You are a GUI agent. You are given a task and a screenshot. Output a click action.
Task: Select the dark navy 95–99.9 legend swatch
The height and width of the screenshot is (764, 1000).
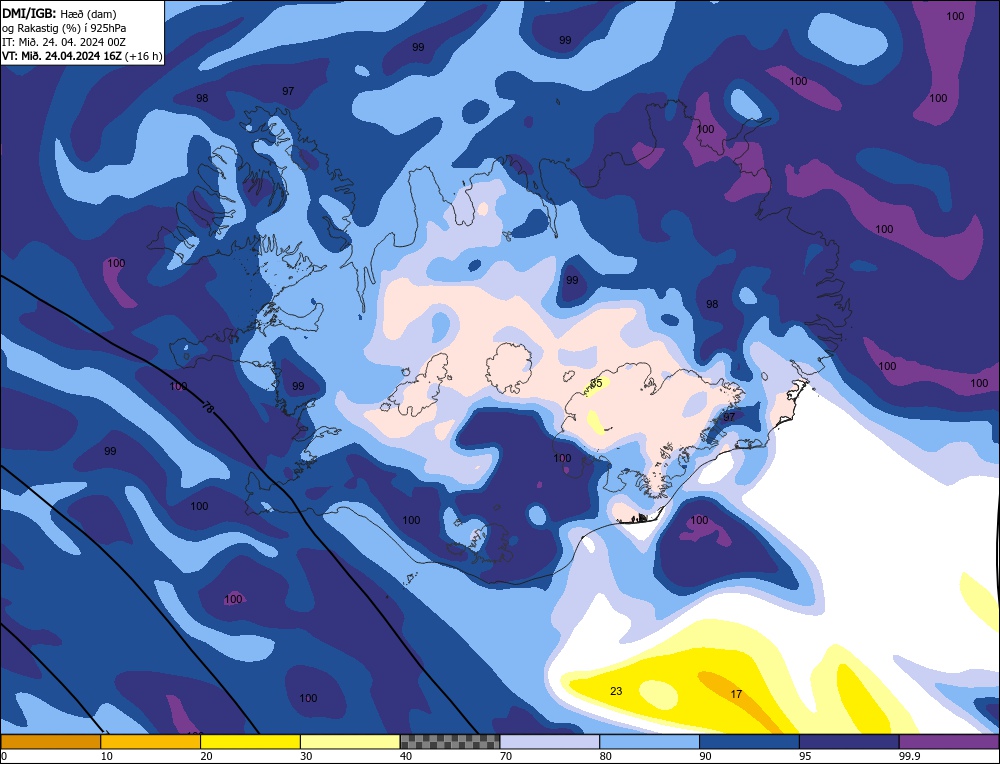[849, 741]
